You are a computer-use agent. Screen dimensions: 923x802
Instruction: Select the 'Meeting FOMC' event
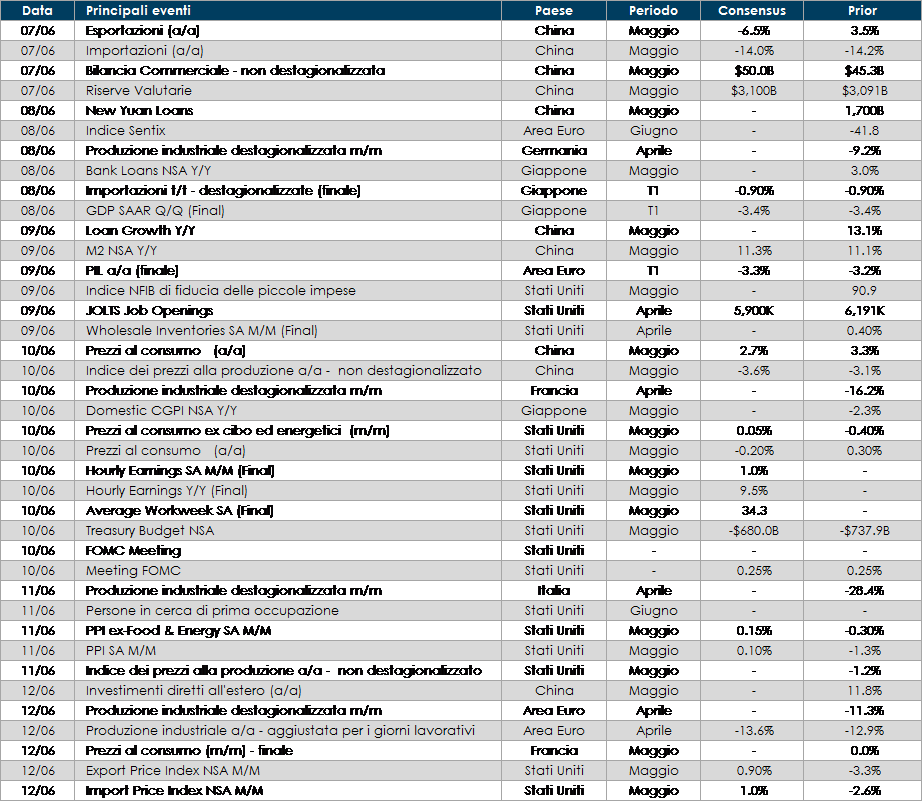point(134,570)
